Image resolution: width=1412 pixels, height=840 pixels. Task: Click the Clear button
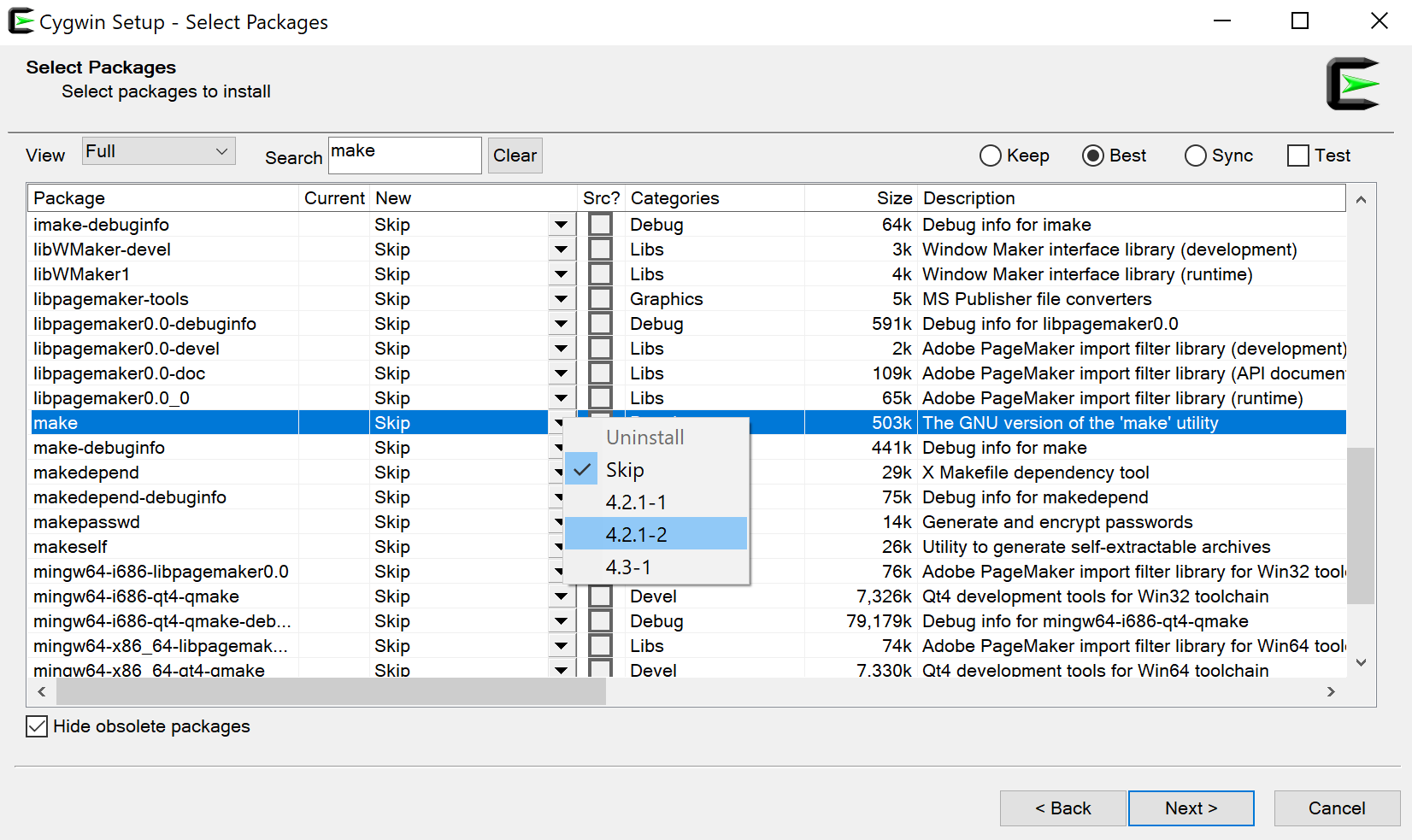tap(515, 156)
